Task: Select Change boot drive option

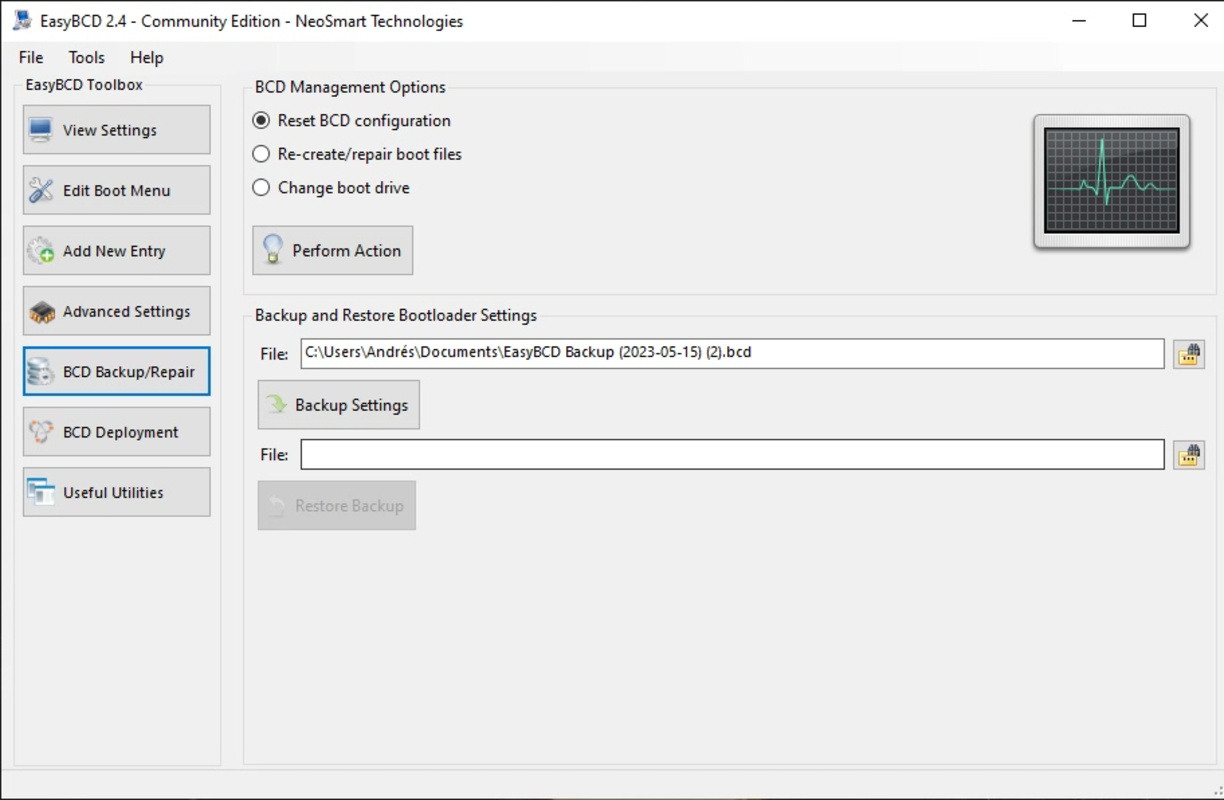Action: point(331,187)
